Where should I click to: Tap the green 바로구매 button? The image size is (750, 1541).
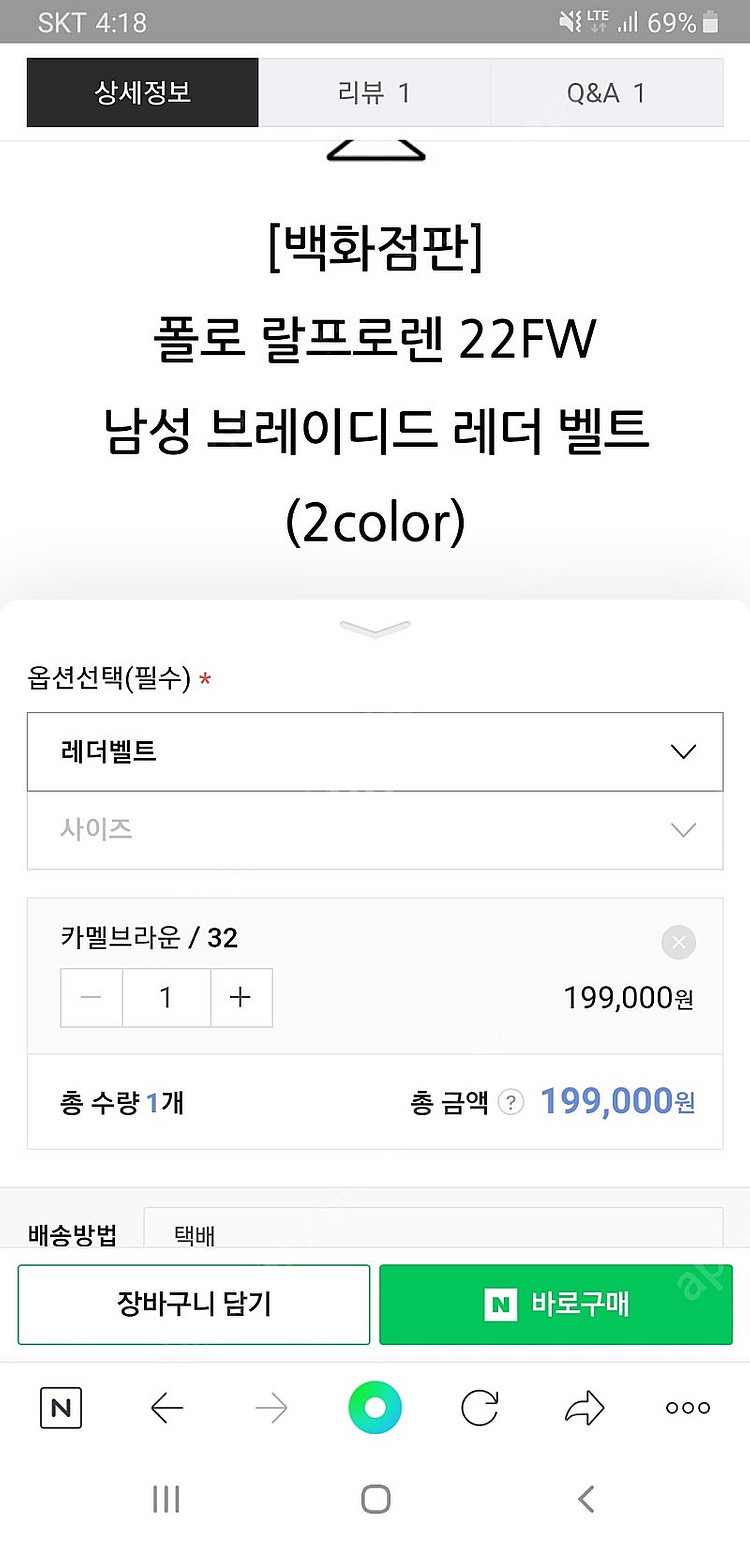coord(556,1304)
